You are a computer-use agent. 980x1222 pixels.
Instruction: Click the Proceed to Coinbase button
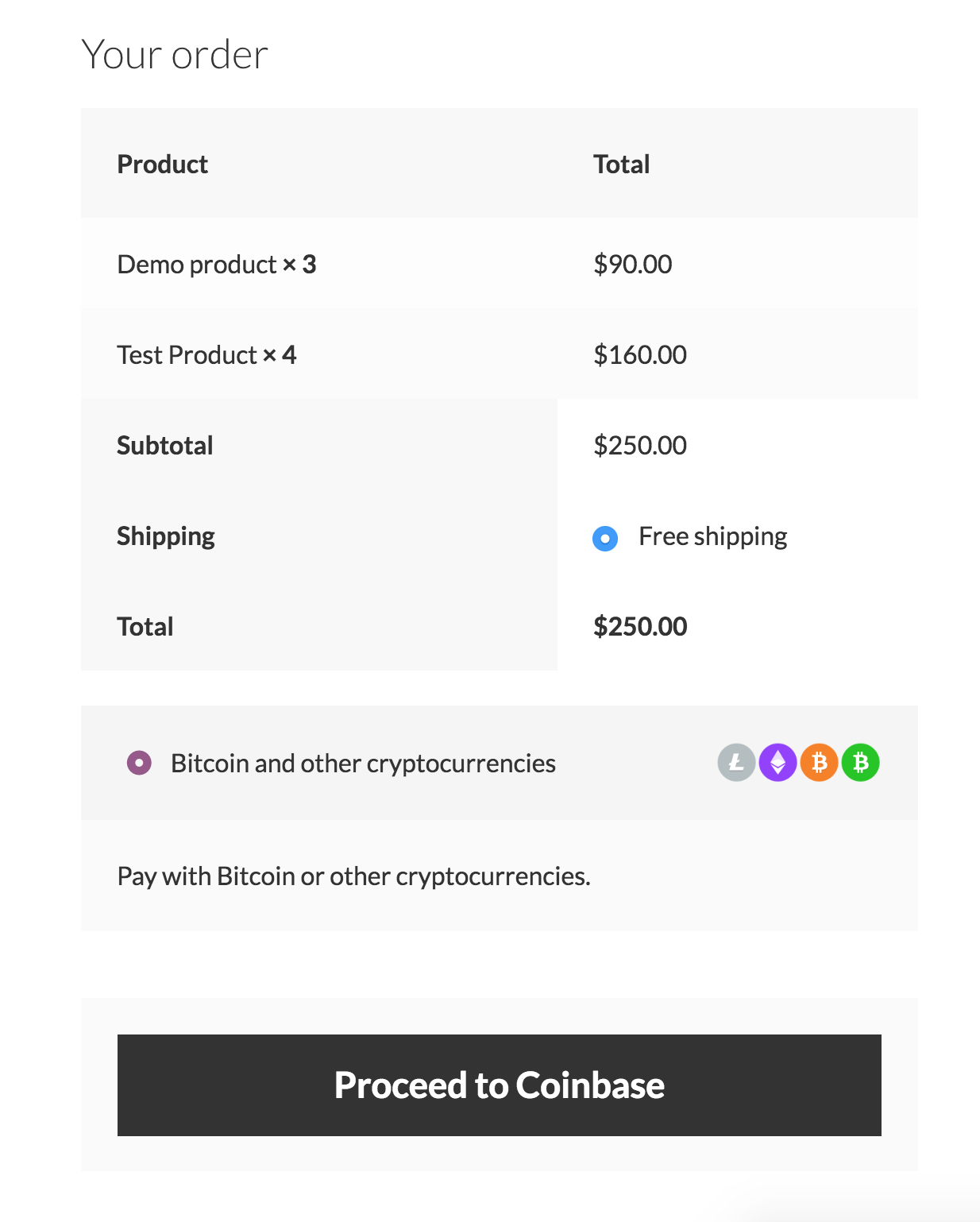[499, 1085]
